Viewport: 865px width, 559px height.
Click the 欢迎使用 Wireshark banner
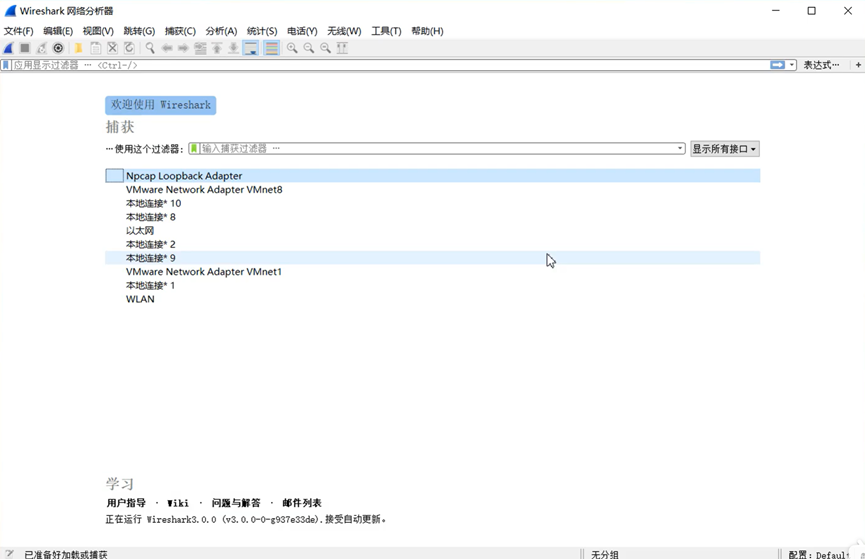point(161,105)
